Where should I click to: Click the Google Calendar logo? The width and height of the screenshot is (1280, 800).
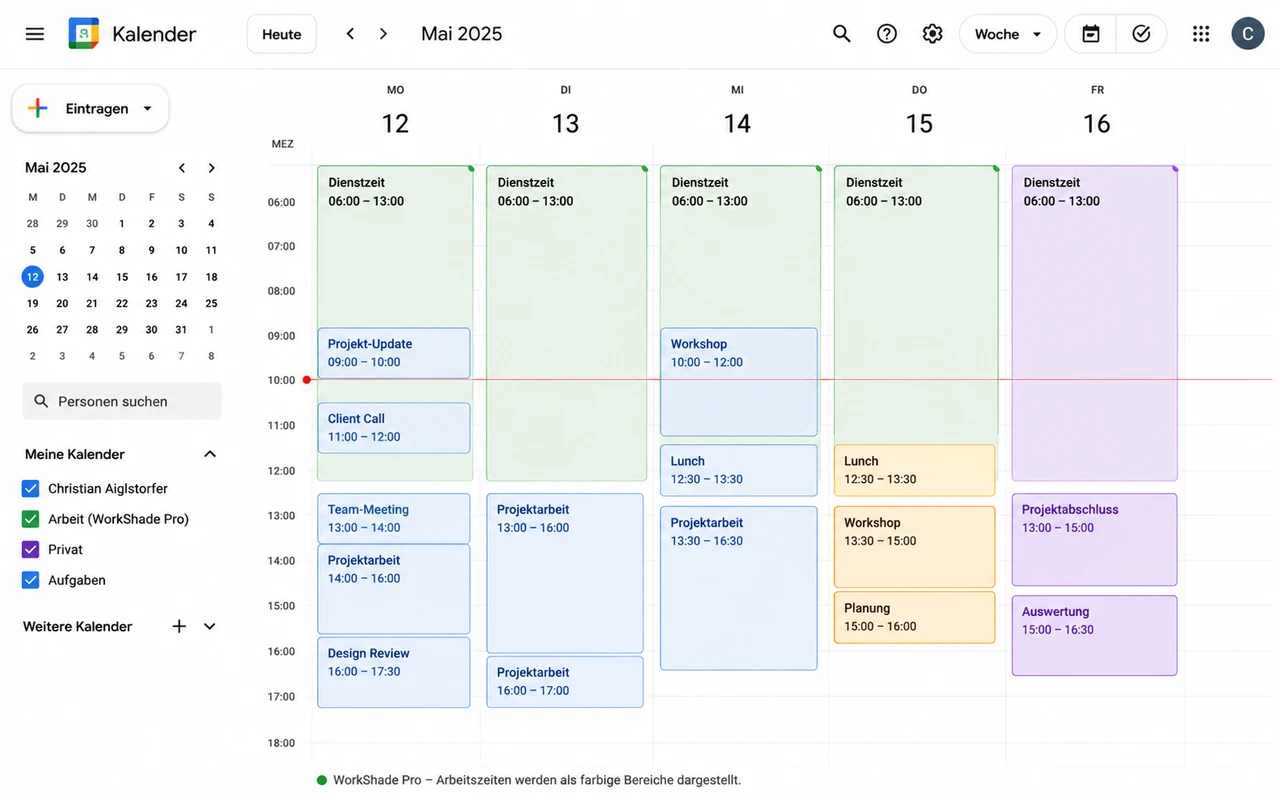(x=84, y=34)
